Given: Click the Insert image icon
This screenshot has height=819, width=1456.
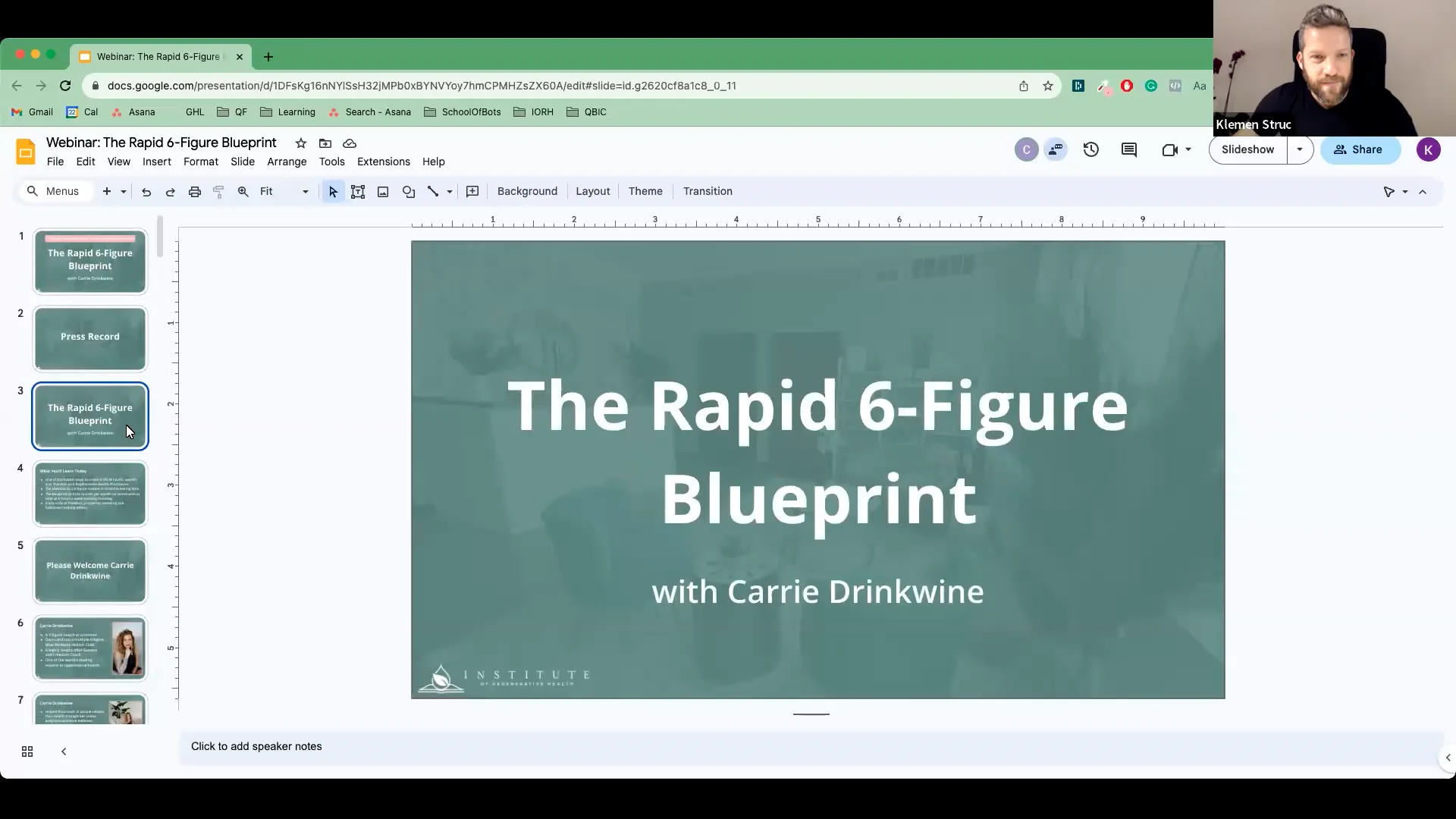Looking at the screenshot, I should [382, 191].
